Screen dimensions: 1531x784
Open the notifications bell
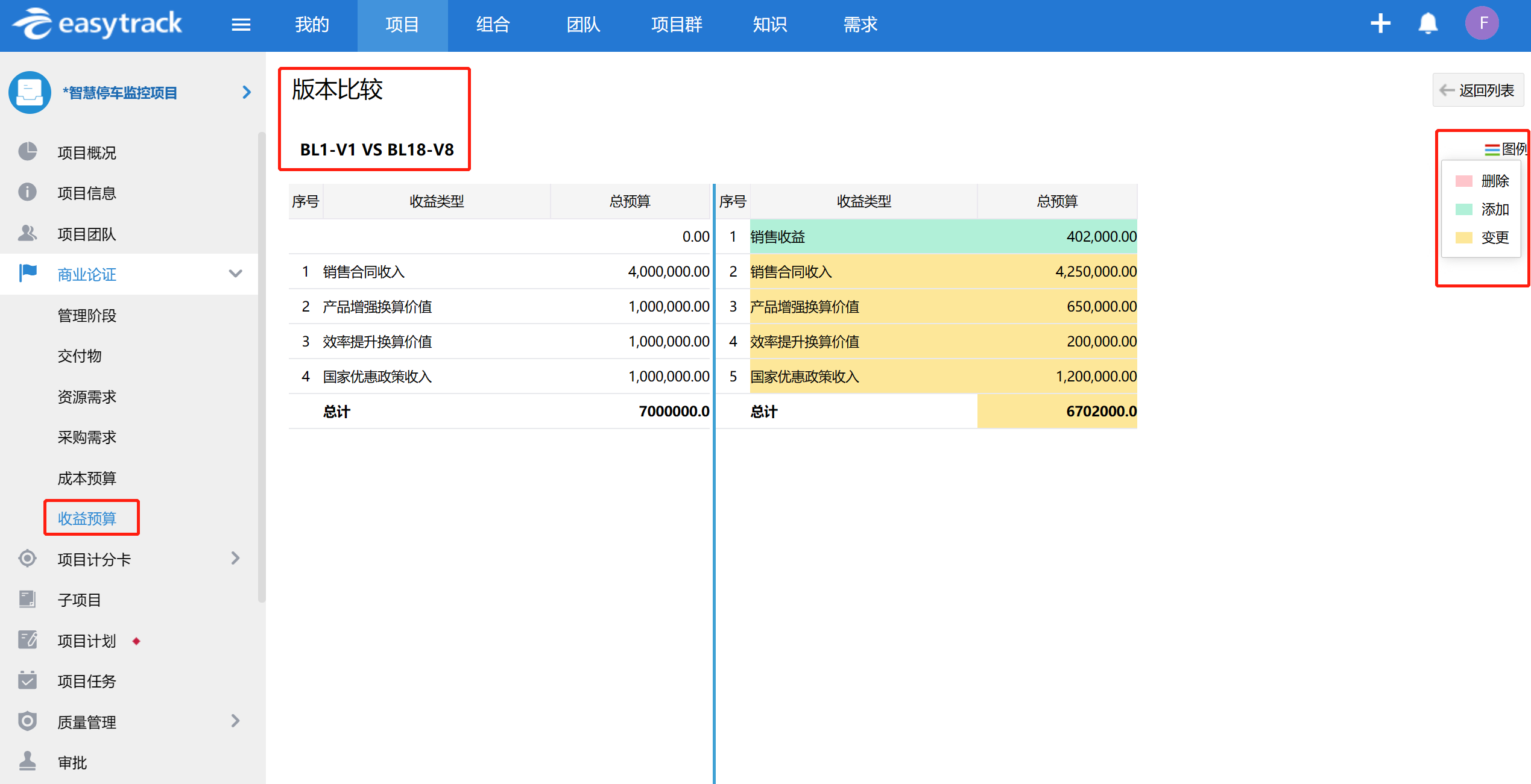(x=1427, y=24)
